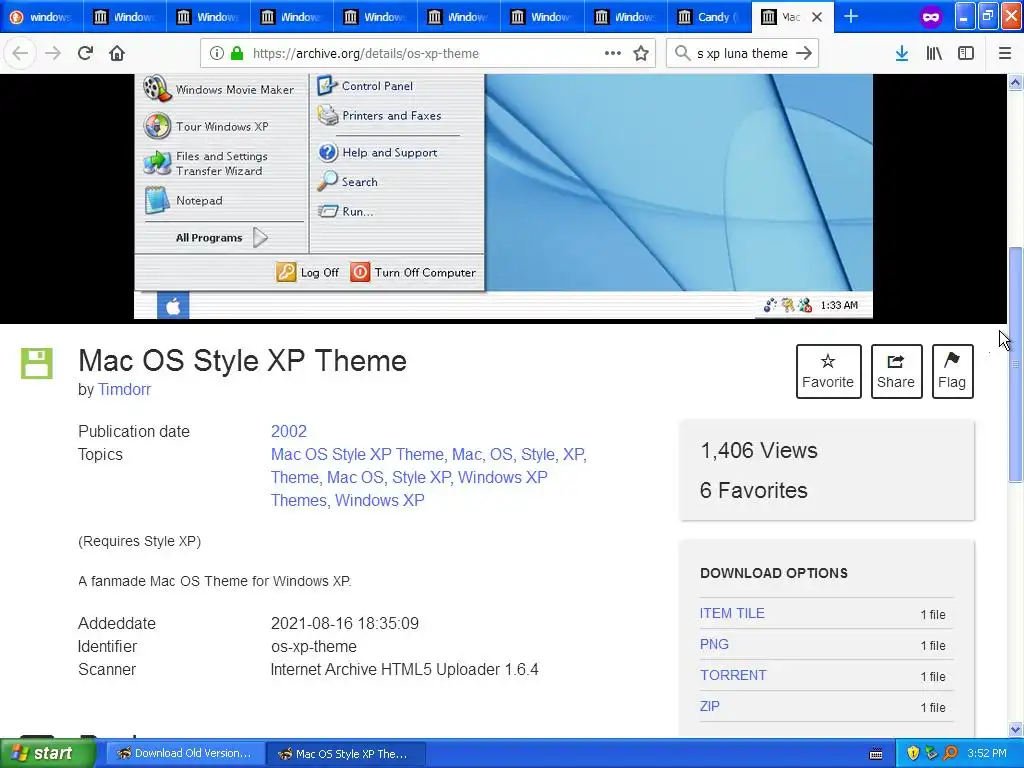Reload the current page
Viewport: 1024px width, 768px height.
point(85,53)
